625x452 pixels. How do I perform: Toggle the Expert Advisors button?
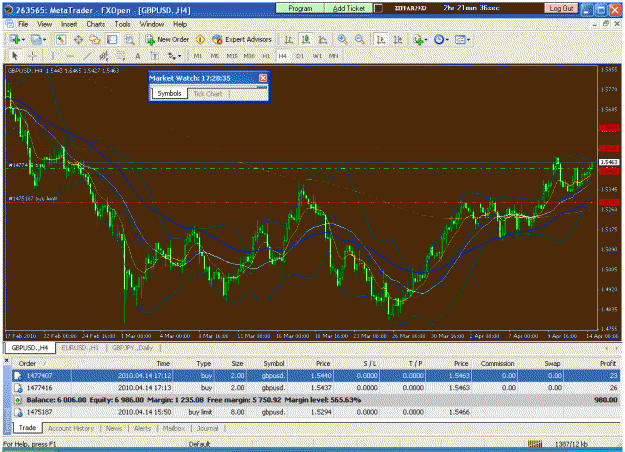(242, 39)
